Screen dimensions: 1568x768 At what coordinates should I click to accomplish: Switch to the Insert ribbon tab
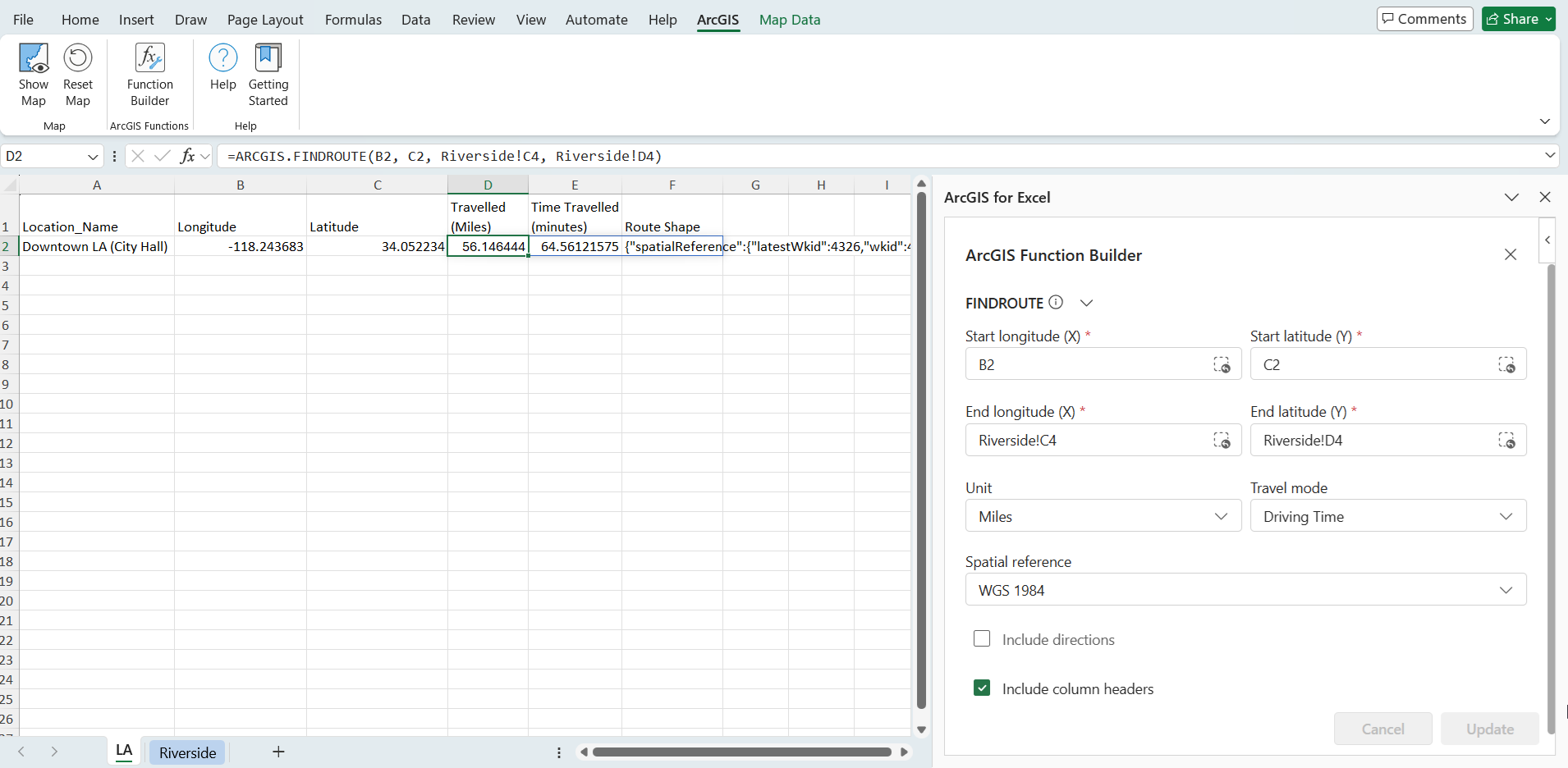136,20
